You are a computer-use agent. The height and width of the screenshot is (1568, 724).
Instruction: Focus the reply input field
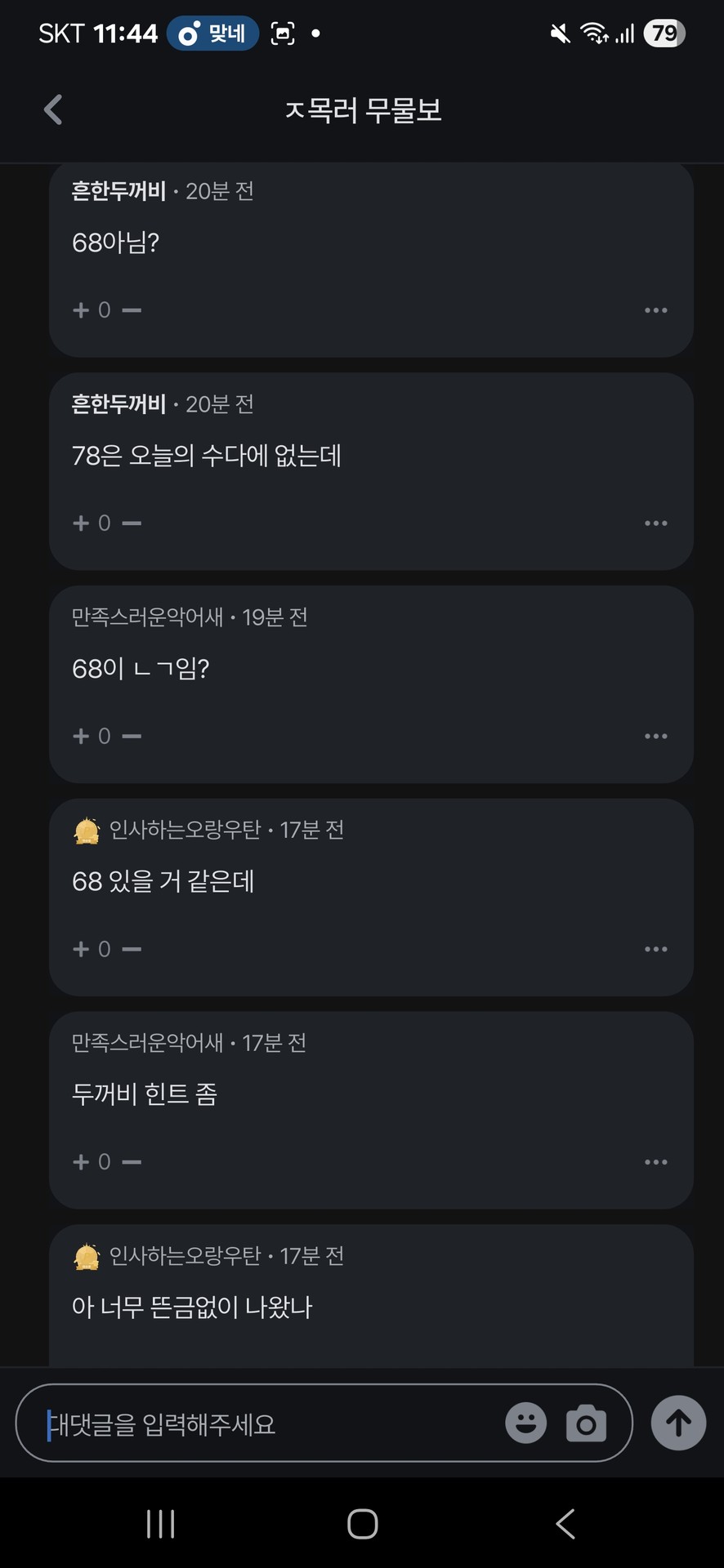pos(261,1423)
